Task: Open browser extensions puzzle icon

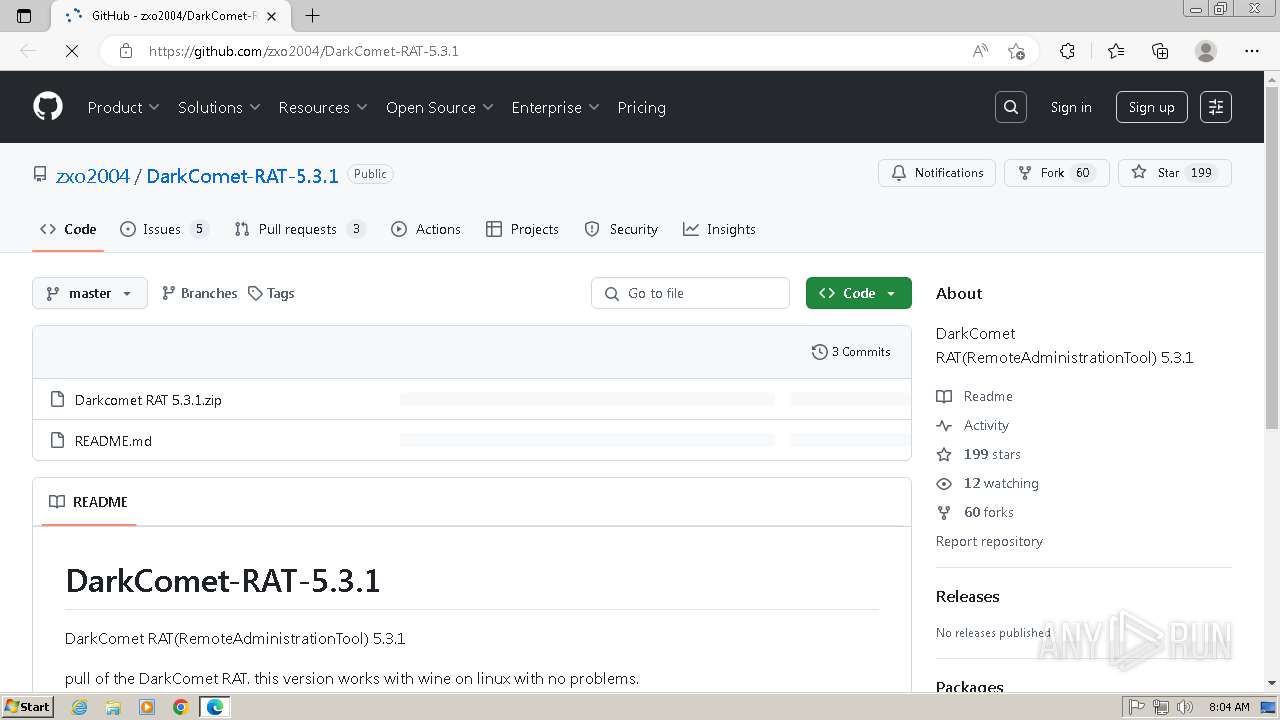Action: [1067, 51]
